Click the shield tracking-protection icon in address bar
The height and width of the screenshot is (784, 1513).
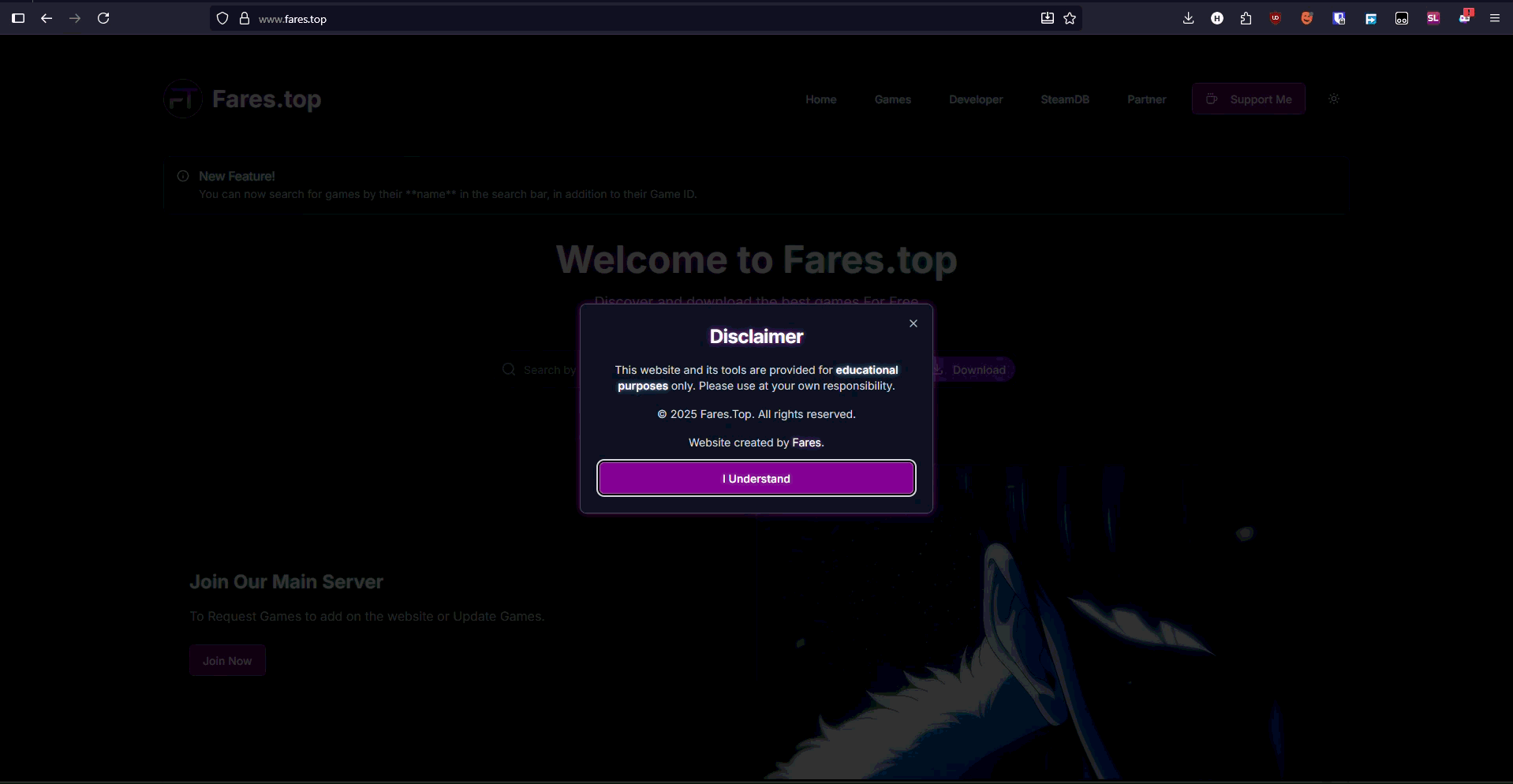222,18
